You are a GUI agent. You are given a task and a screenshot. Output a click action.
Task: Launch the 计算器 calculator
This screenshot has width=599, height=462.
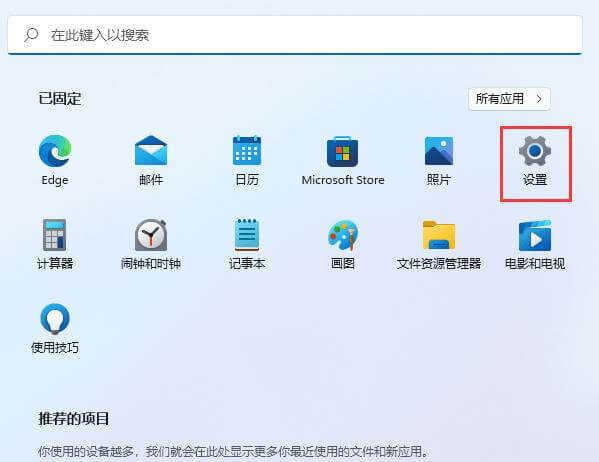tap(55, 244)
